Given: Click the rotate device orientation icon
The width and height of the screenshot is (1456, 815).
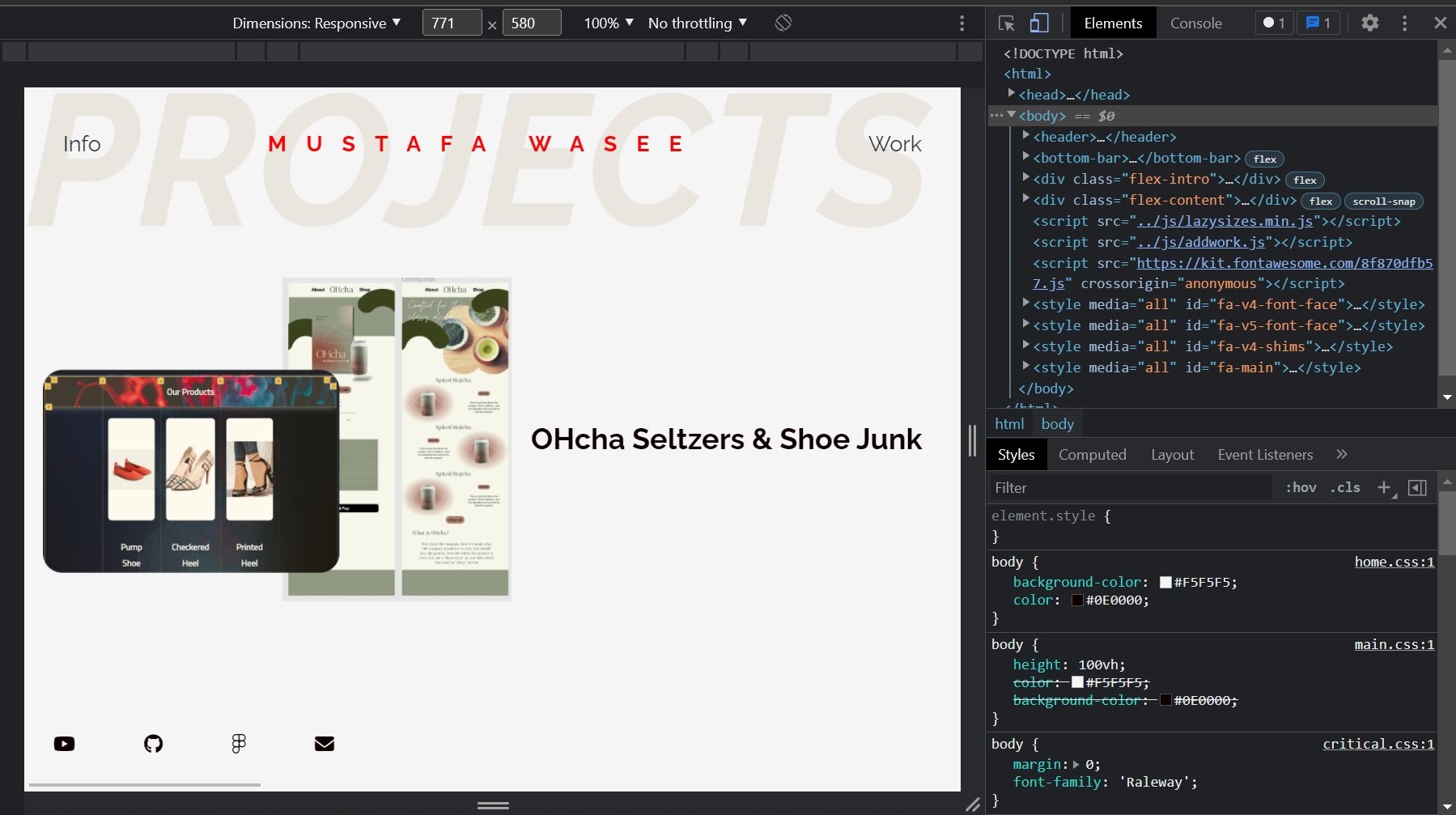Looking at the screenshot, I should (783, 23).
